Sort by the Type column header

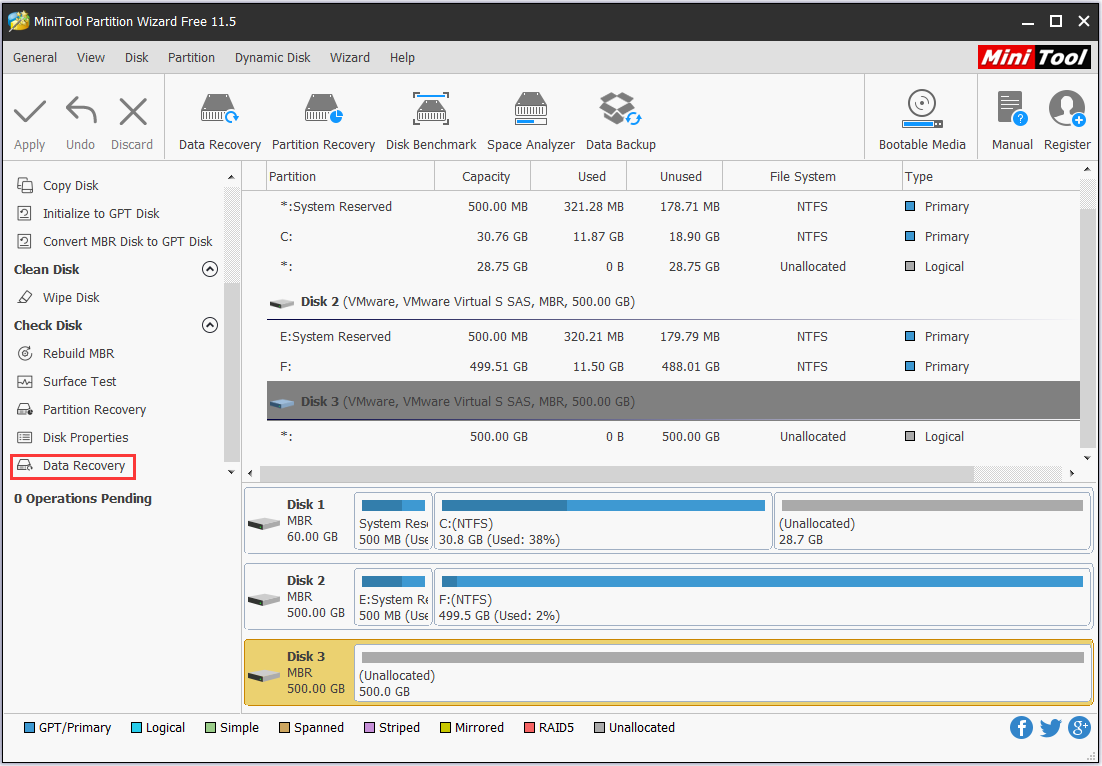(x=991, y=176)
